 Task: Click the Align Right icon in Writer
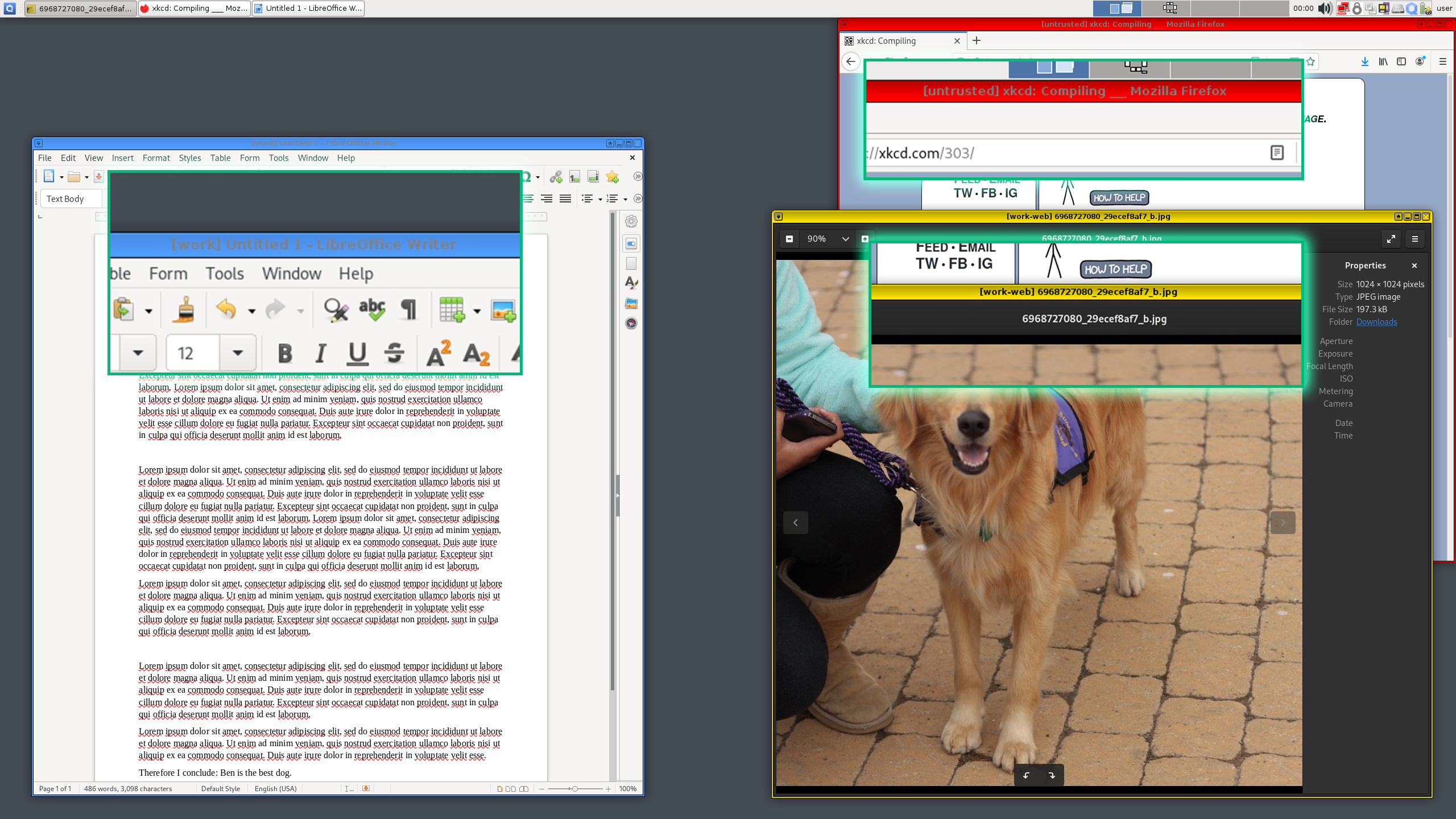coord(547,198)
